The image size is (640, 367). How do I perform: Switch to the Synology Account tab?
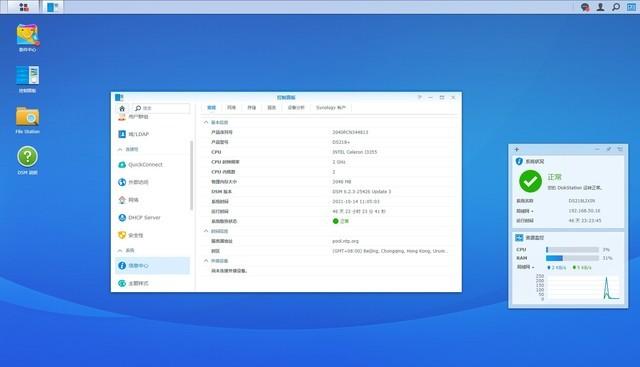pos(331,108)
